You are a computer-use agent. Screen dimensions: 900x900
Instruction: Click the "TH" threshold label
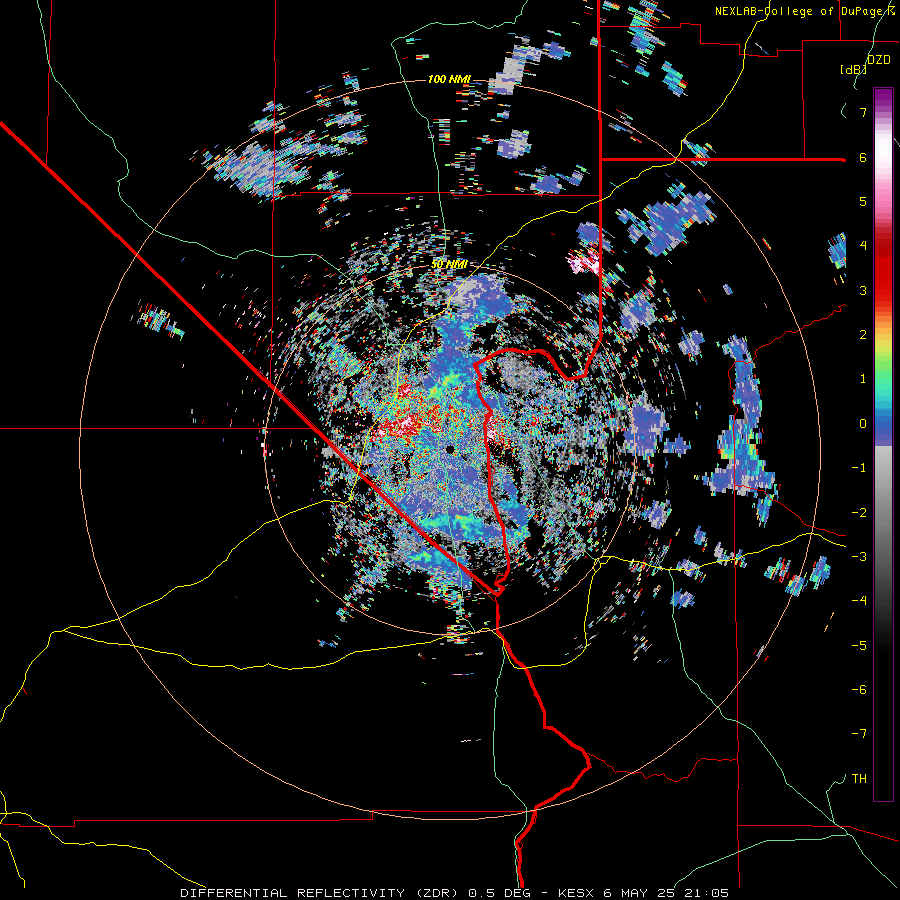[859, 779]
